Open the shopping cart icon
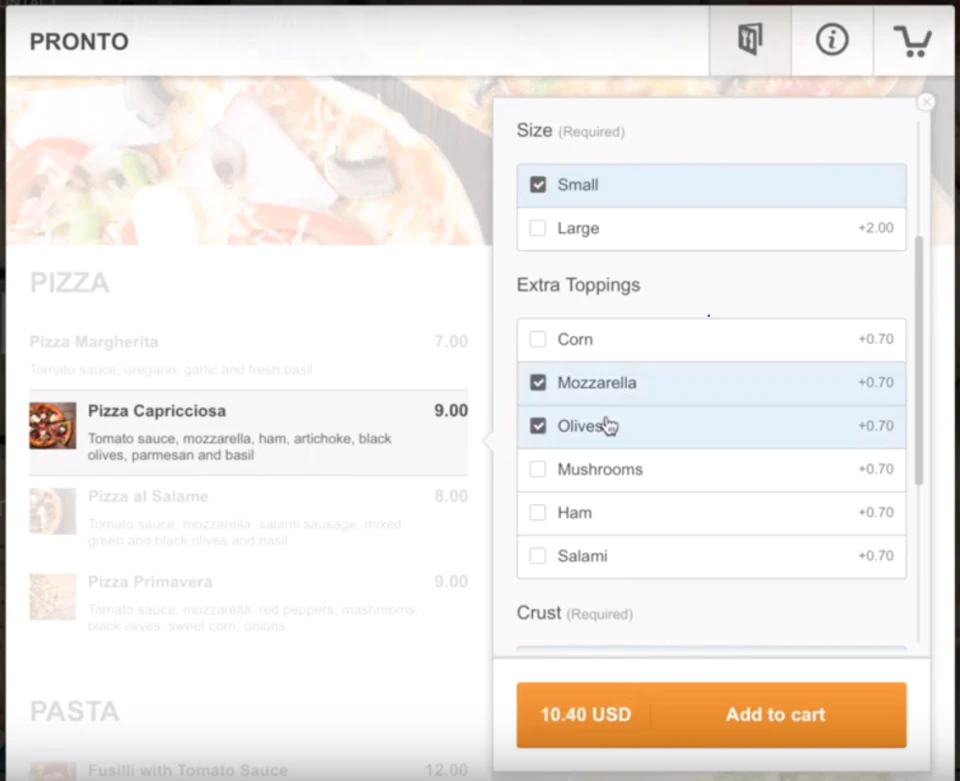Screen dimensions: 960x781 912,40
